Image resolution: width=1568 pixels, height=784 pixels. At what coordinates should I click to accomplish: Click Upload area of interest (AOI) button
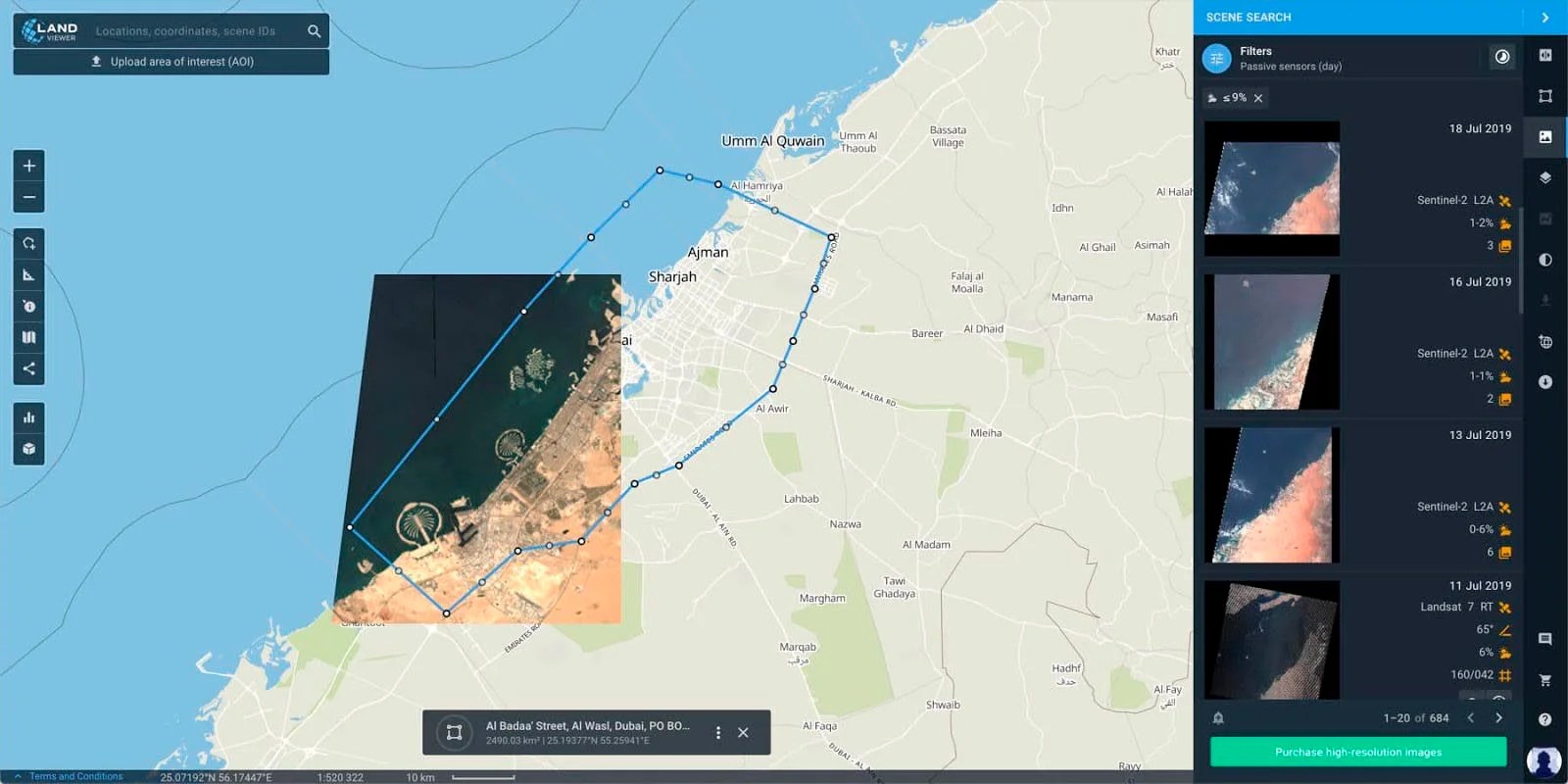(171, 62)
